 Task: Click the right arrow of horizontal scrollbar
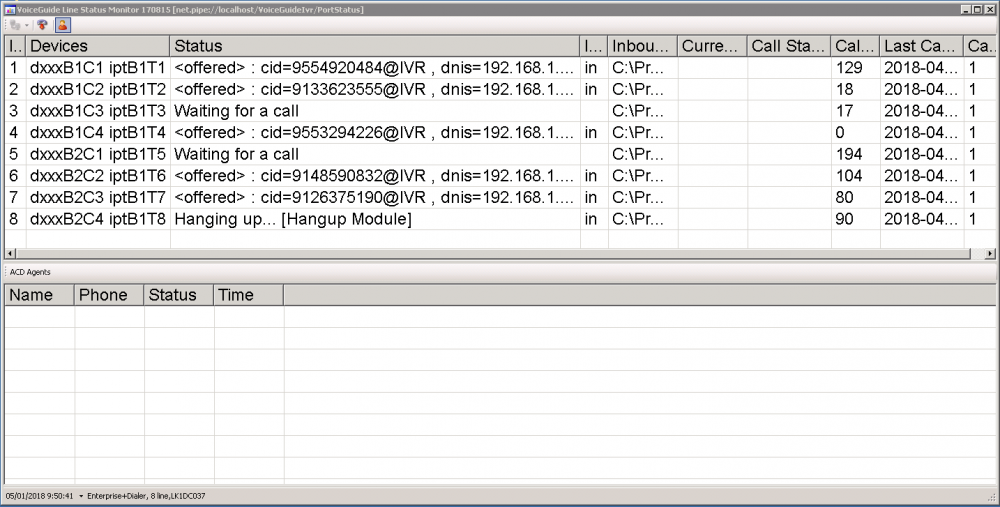tap(990, 255)
